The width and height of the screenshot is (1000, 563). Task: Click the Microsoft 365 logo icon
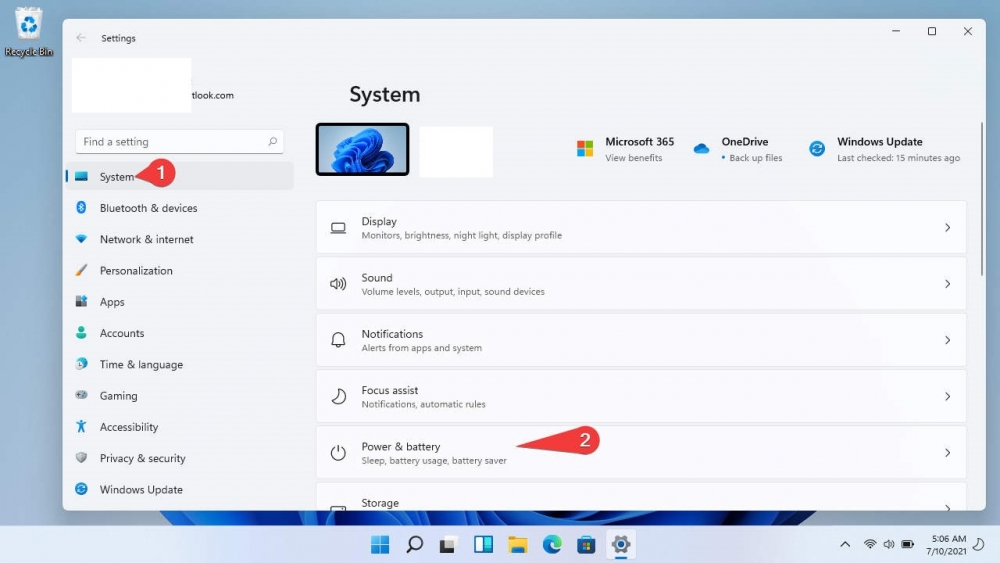[585, 149]
